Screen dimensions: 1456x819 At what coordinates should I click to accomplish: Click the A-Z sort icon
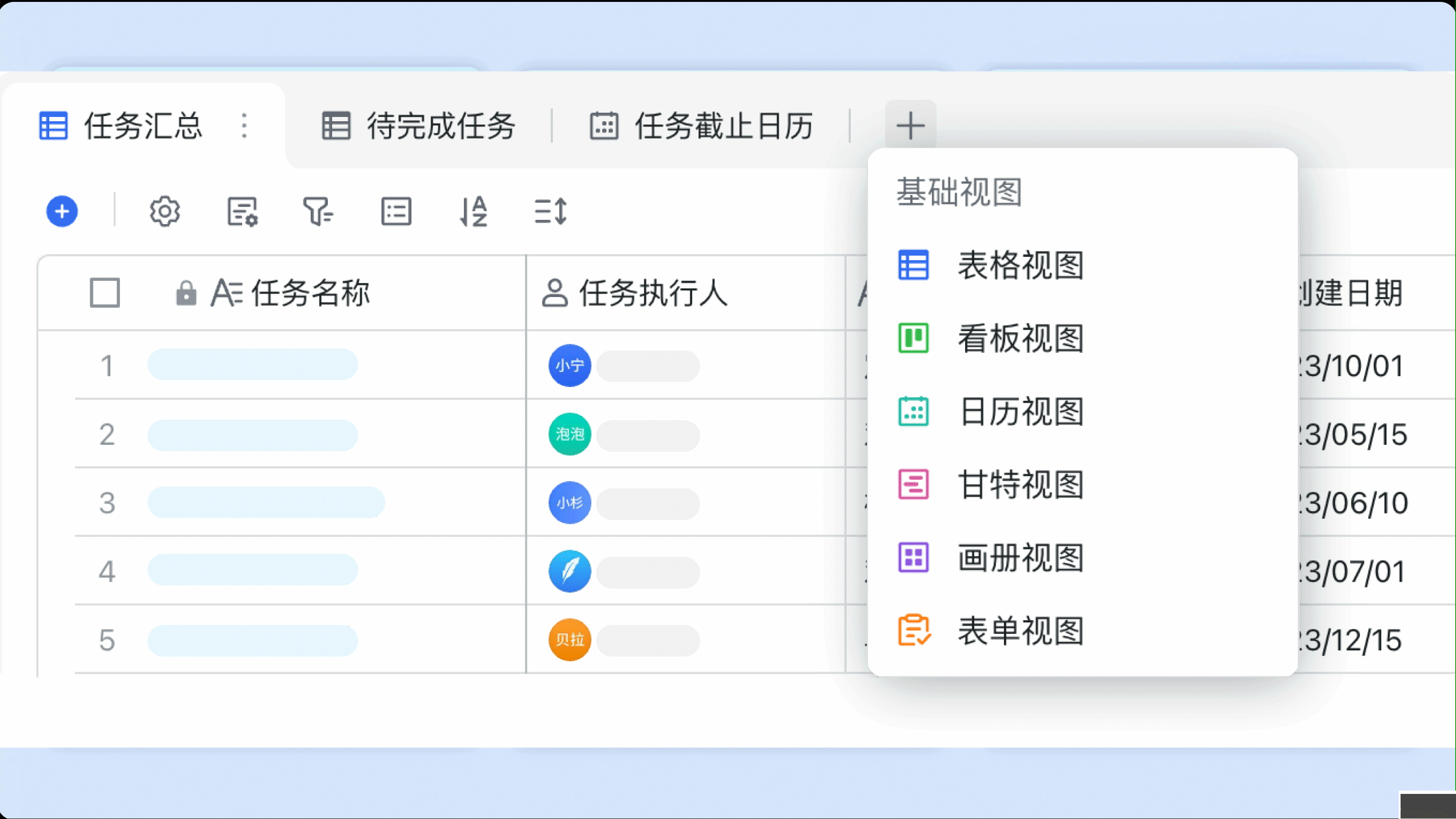click(x=474, y=212)
